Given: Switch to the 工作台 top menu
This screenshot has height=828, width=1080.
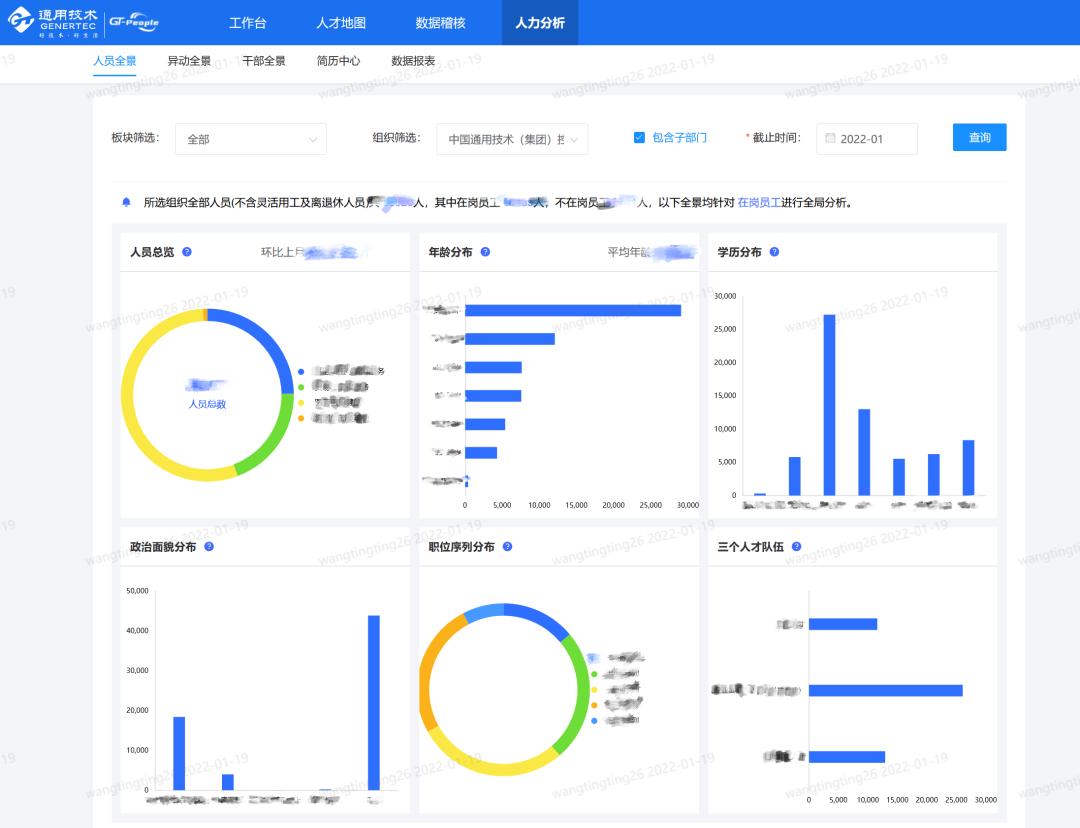Looking at the screenshot, I should coord(247,23).
